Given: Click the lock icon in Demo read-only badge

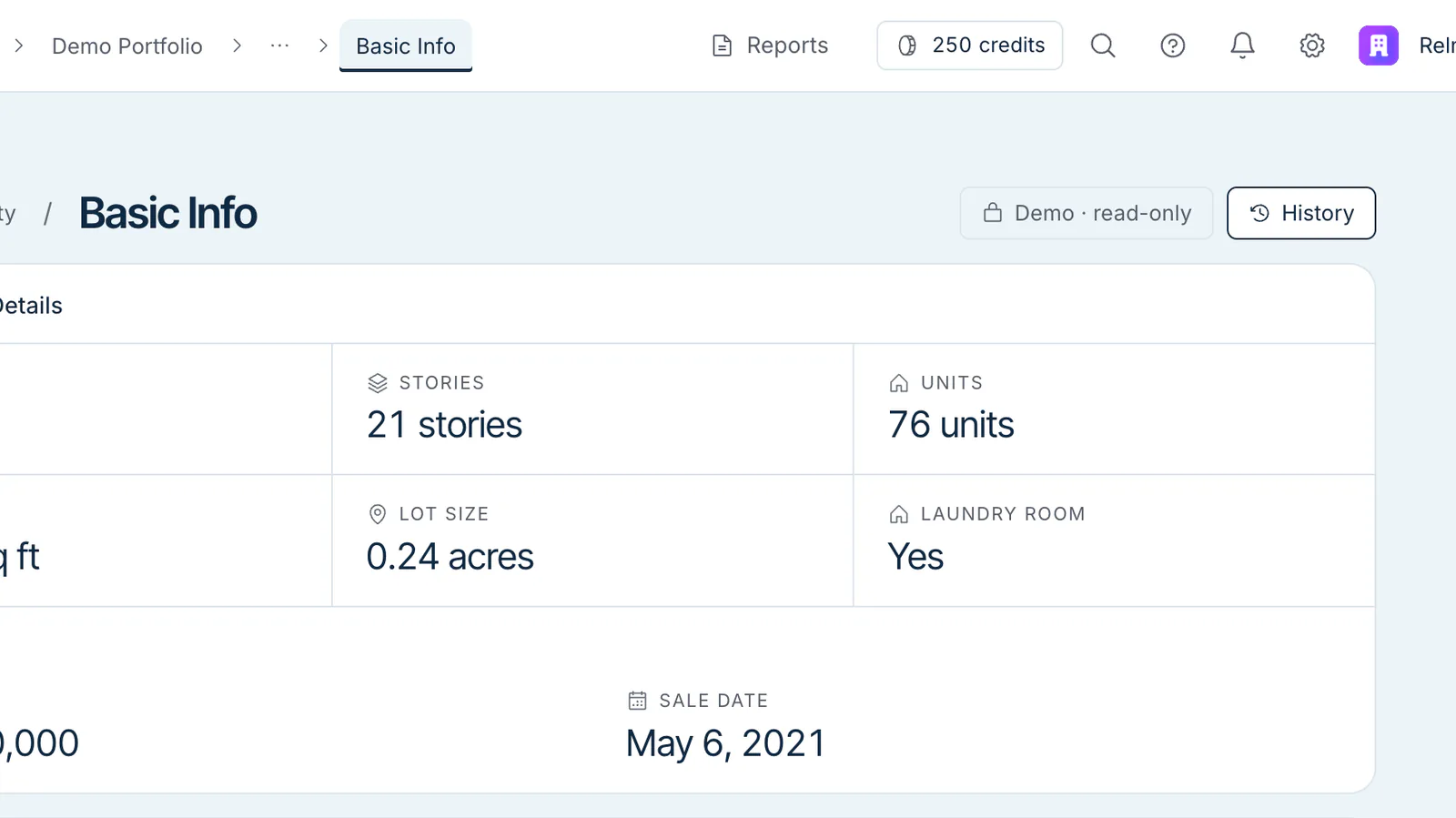Looking at the screenshot, I should [x=993, y=213].
